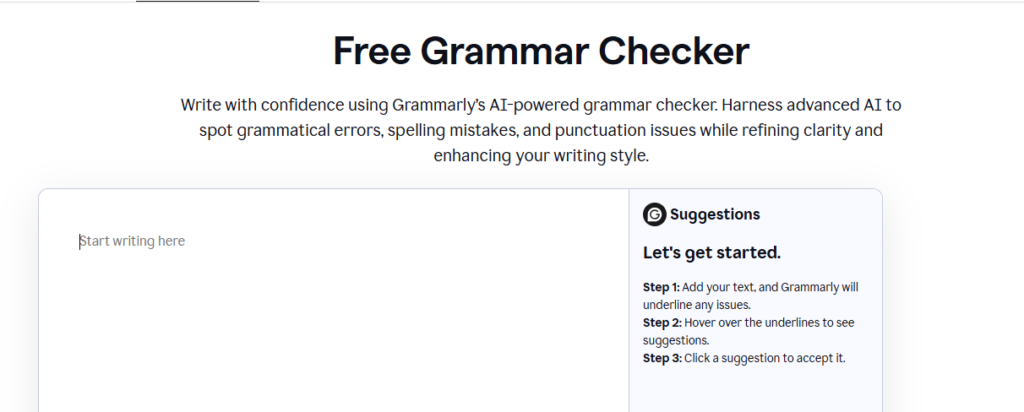Click the Grammarly logo icon beside Suggestions
Viewport: 1024px width, 412px height.
coord(654,214)
